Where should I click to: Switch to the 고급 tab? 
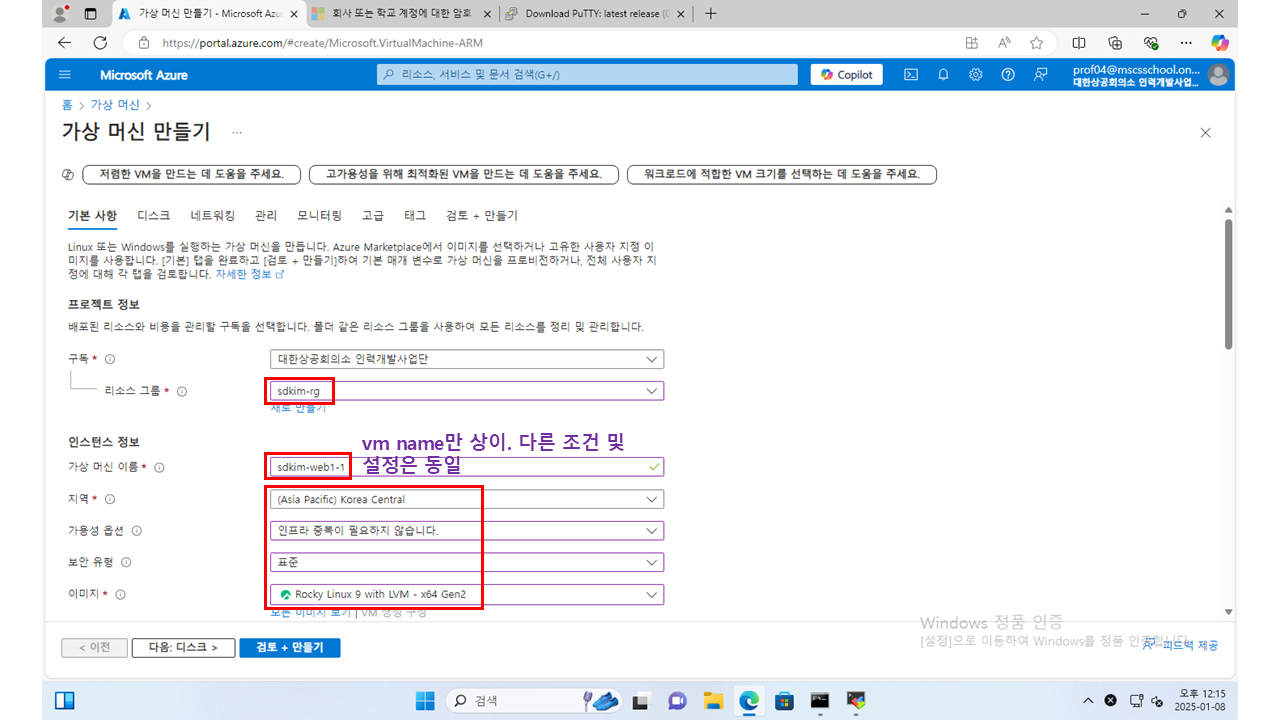coord(373,216)
